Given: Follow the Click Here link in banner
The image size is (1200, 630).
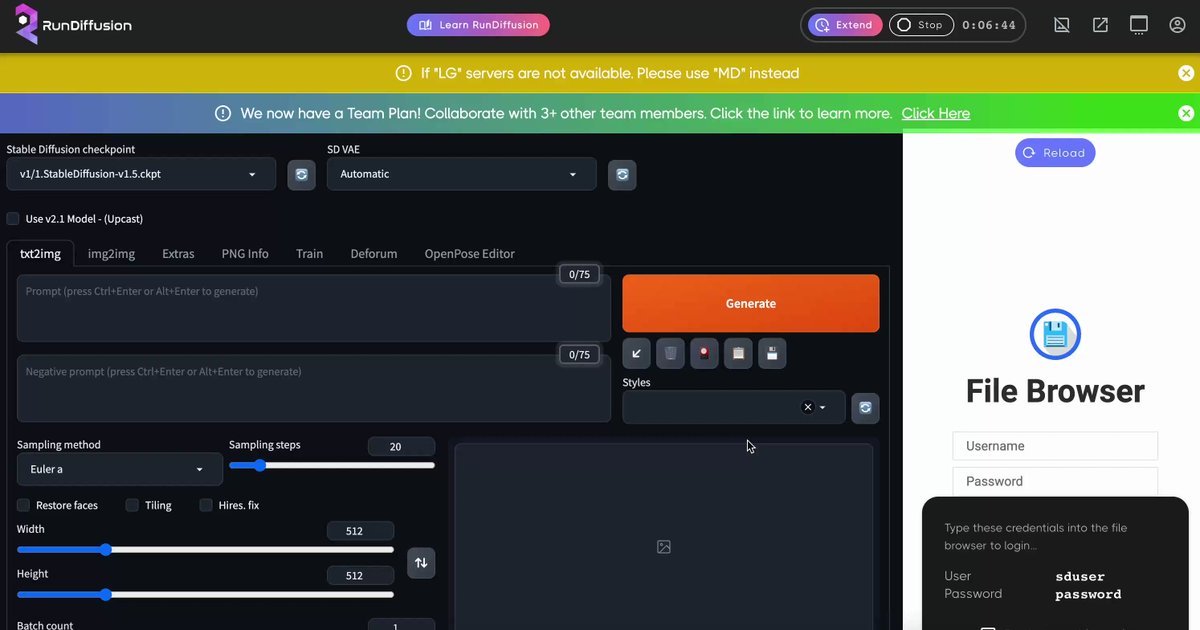Looking at the screenshot, I should point(936,113).
